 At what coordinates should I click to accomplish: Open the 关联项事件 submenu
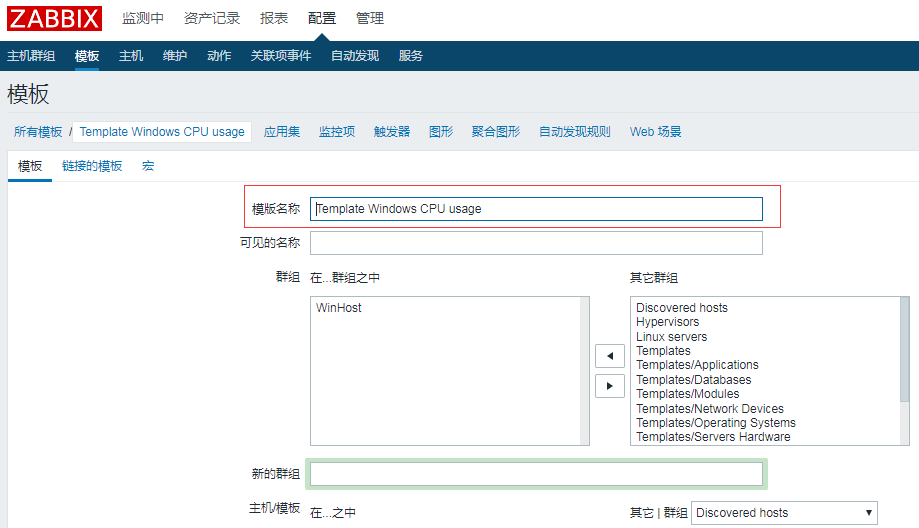click(281, 56)
